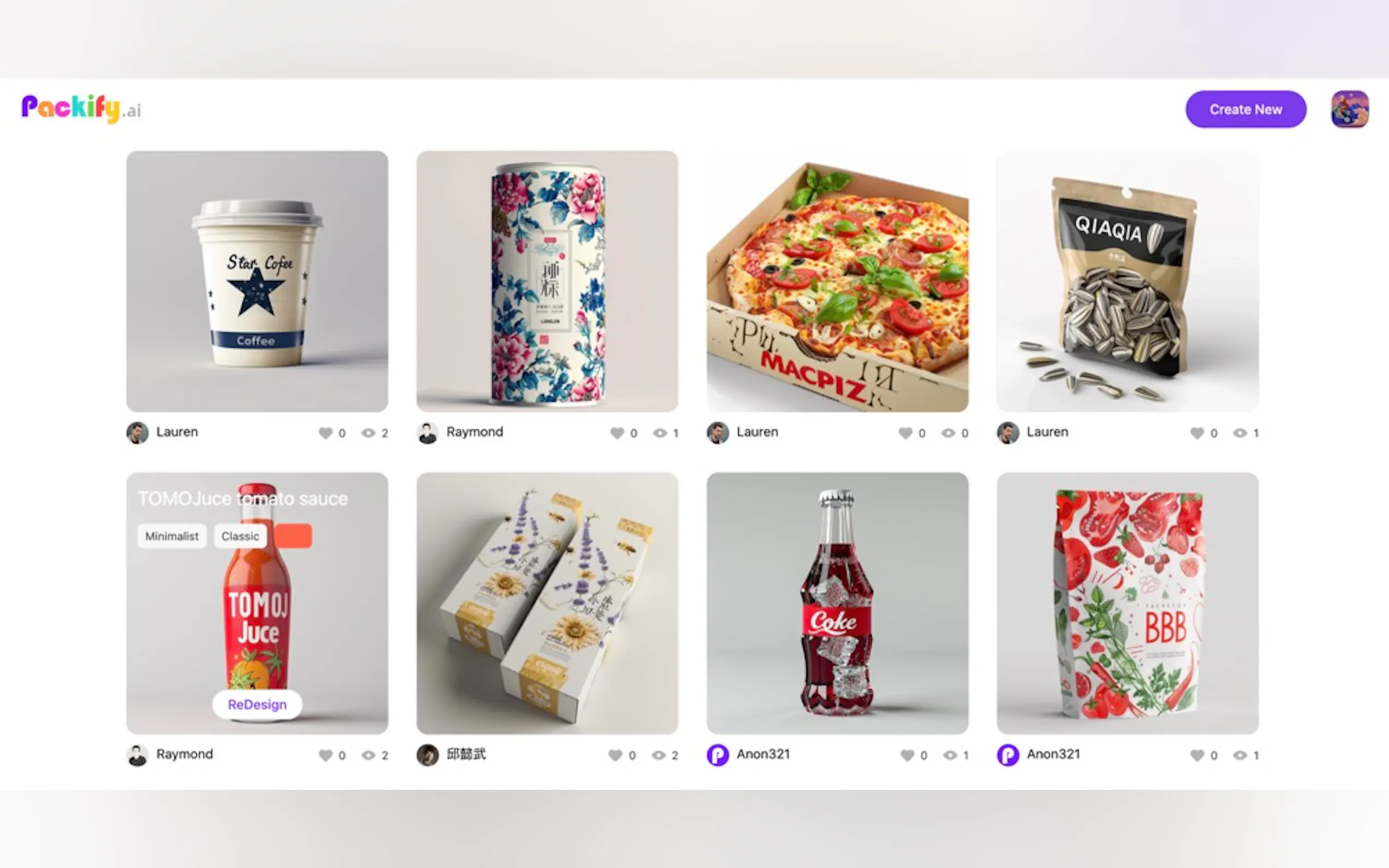This screenshot has width=1389, height=868.
Task: Click the views eye icon under lavender boxes
Action: (x=658, y=755)
